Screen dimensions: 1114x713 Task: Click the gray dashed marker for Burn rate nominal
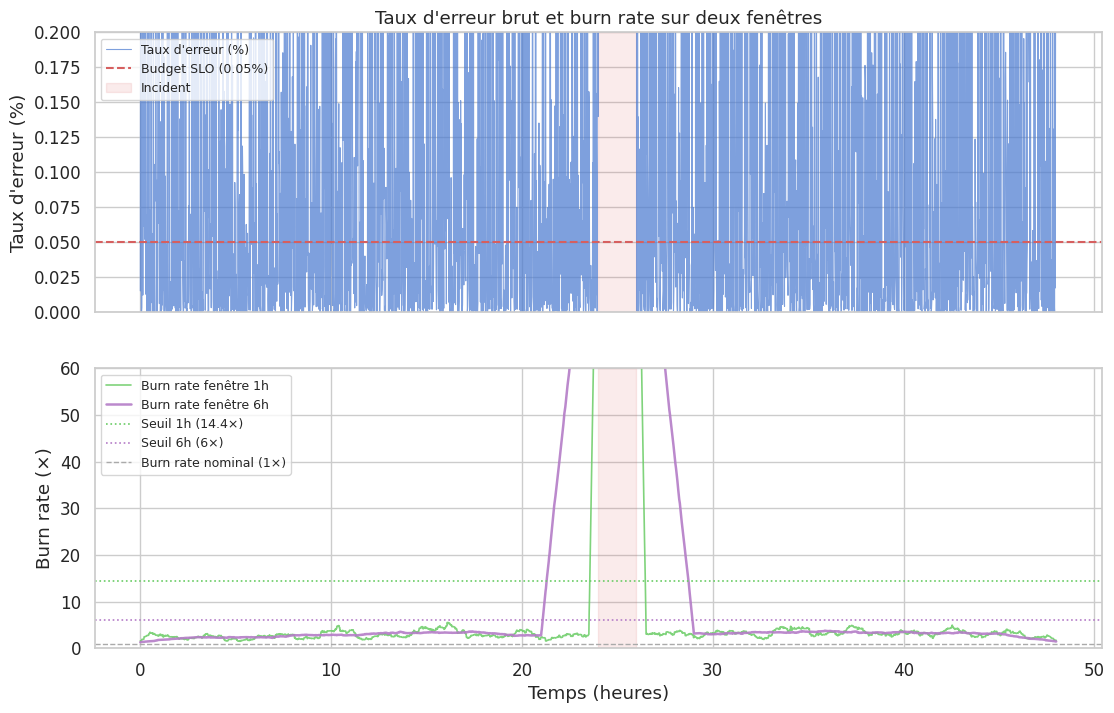pos(119,462)
